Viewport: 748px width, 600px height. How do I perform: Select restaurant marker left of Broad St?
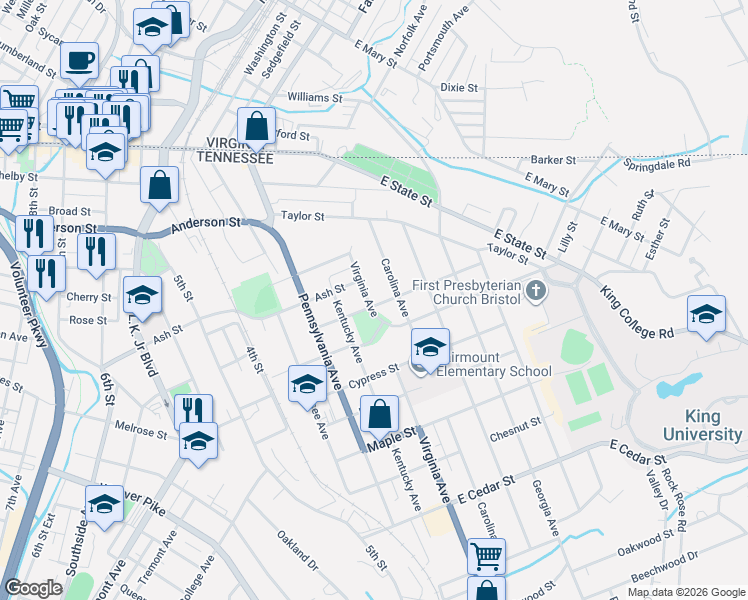tap(34, 235)
